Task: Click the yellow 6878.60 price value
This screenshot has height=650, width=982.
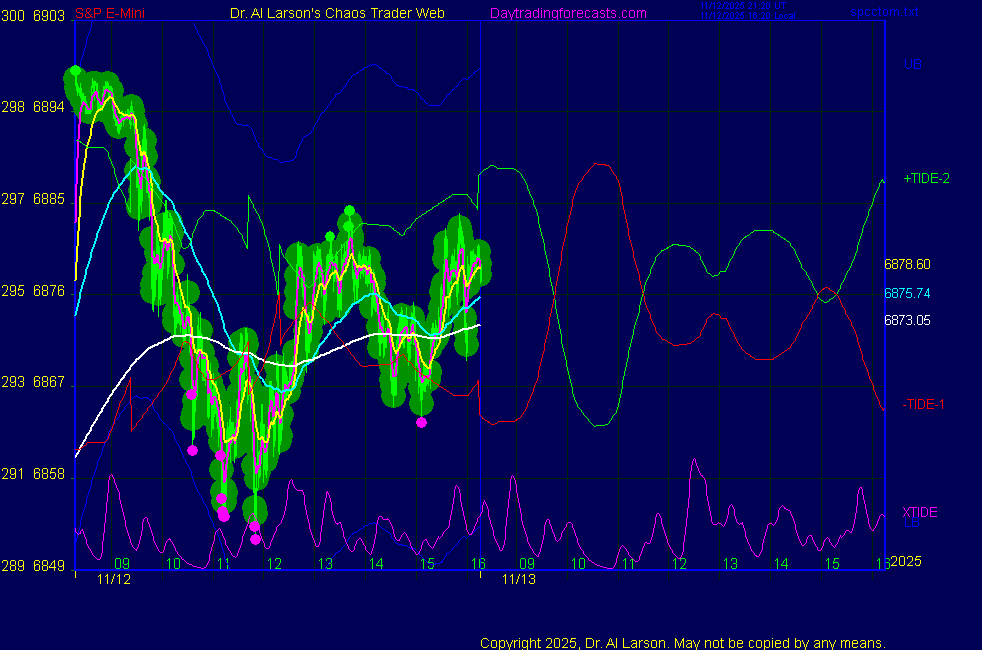Action: coord(905,265)
